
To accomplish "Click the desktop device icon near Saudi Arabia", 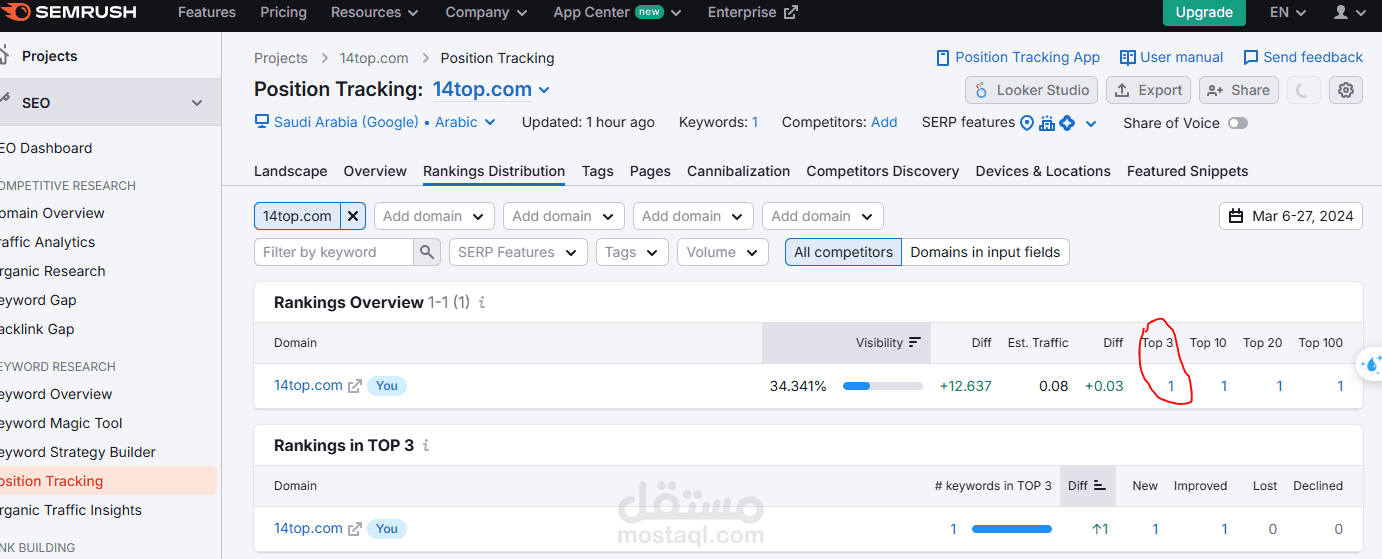I will point(262,122).
